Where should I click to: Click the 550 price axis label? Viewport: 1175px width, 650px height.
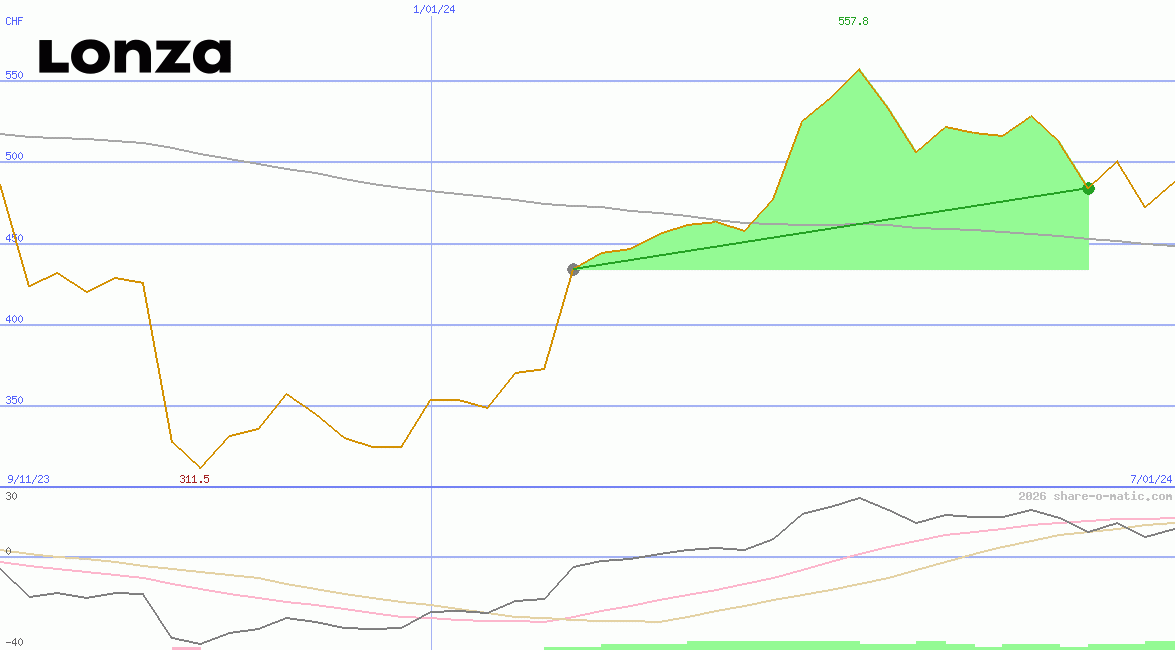(x=14, y=75)
